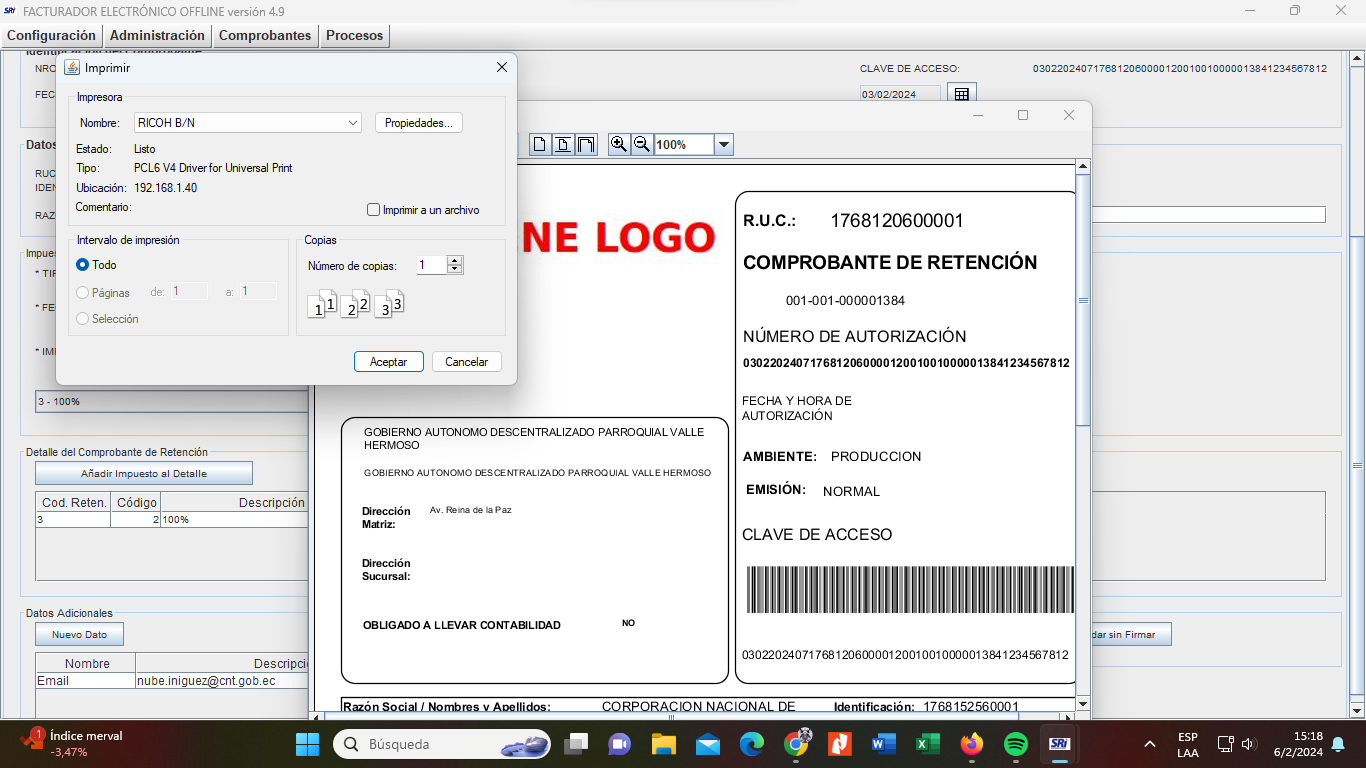Image resolution: width=1366 pixels, height=768 pixels.
Task: Click the Añadir Impuesto al Detalle button
Action: (144, 473)
